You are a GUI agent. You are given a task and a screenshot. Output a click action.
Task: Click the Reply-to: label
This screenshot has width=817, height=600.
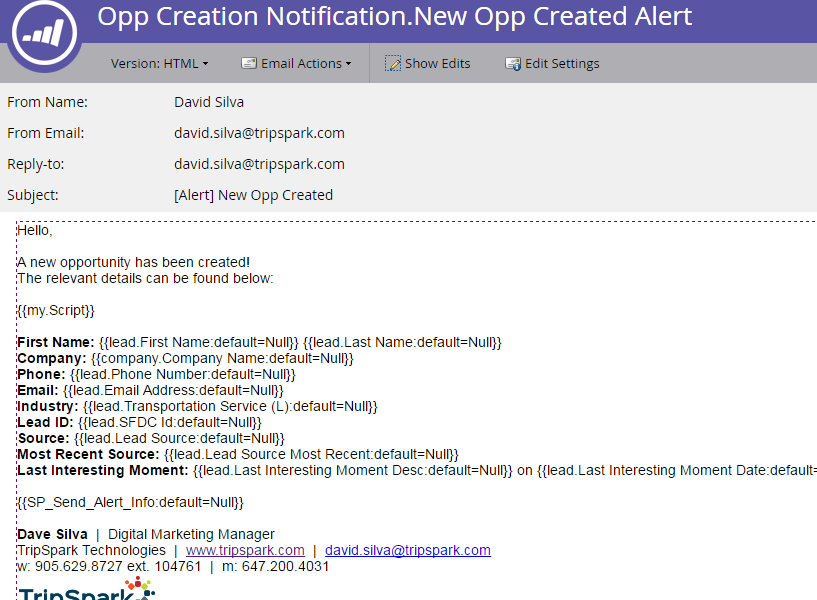click(x=35, y=164)
